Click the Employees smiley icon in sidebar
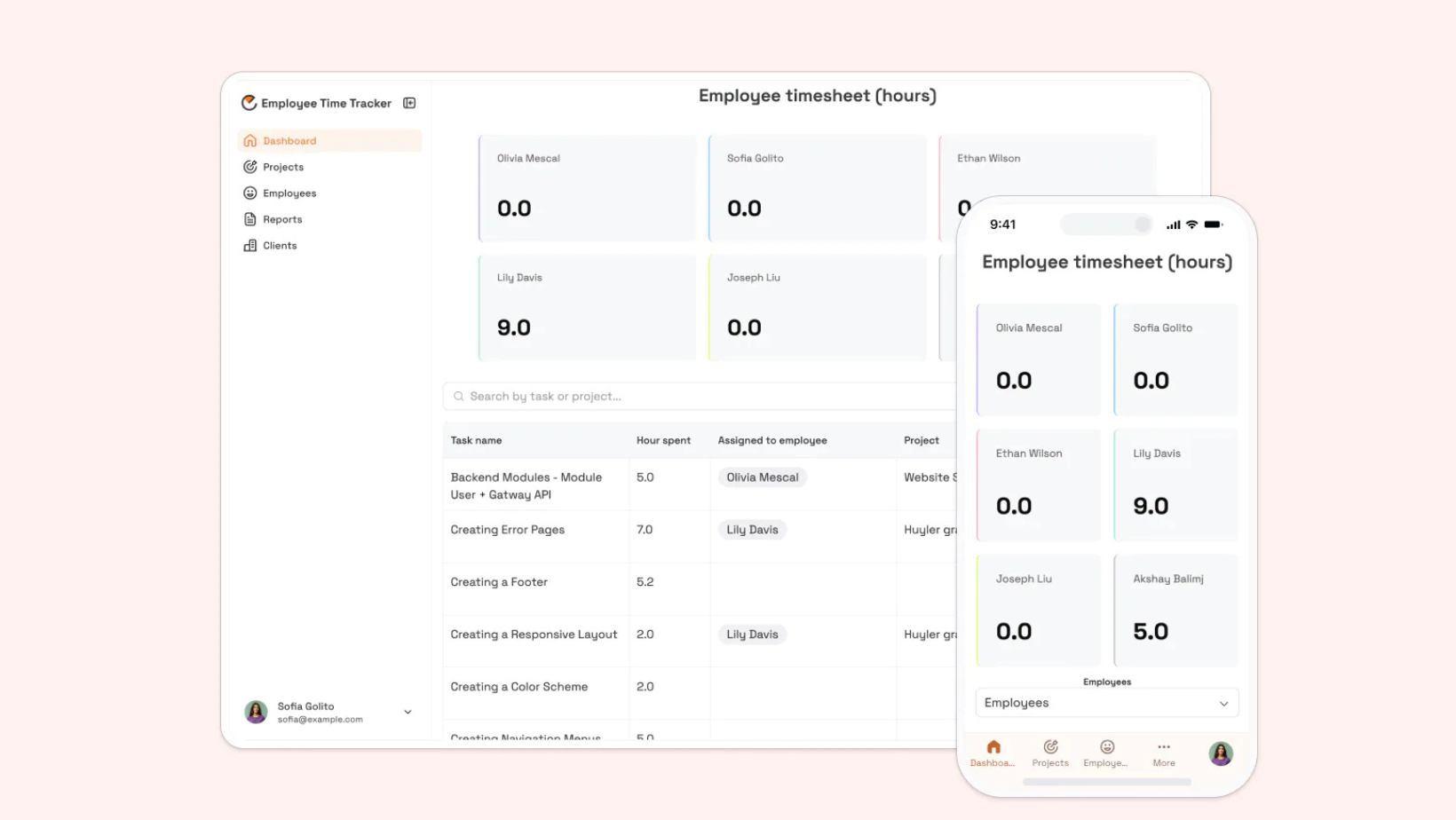Screen dimensions: 1456x820 coord(250,193)
